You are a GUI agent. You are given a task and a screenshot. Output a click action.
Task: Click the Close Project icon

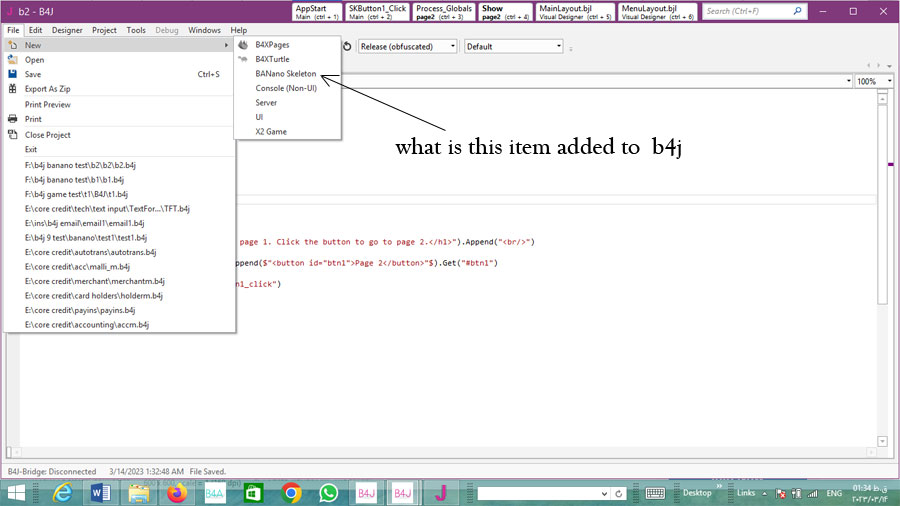(x=13, y=135)
